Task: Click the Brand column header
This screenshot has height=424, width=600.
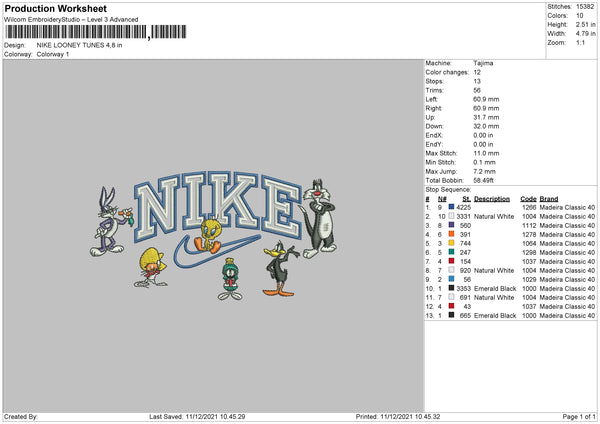Action: coord(549,199)
